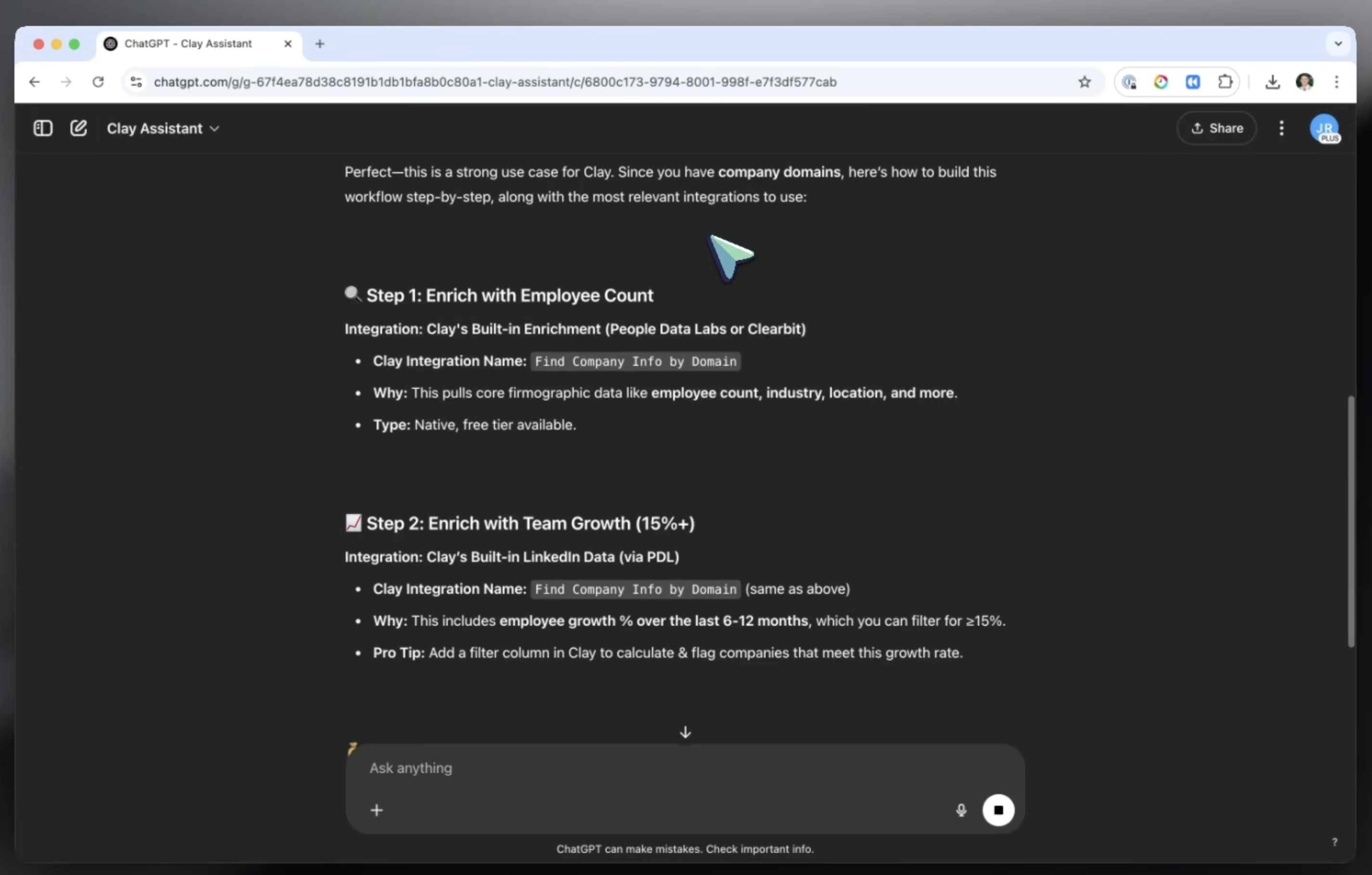Jump to bottom with the down arrow button
Viewport: 1372px width, 875px height.
coord(686,732)
